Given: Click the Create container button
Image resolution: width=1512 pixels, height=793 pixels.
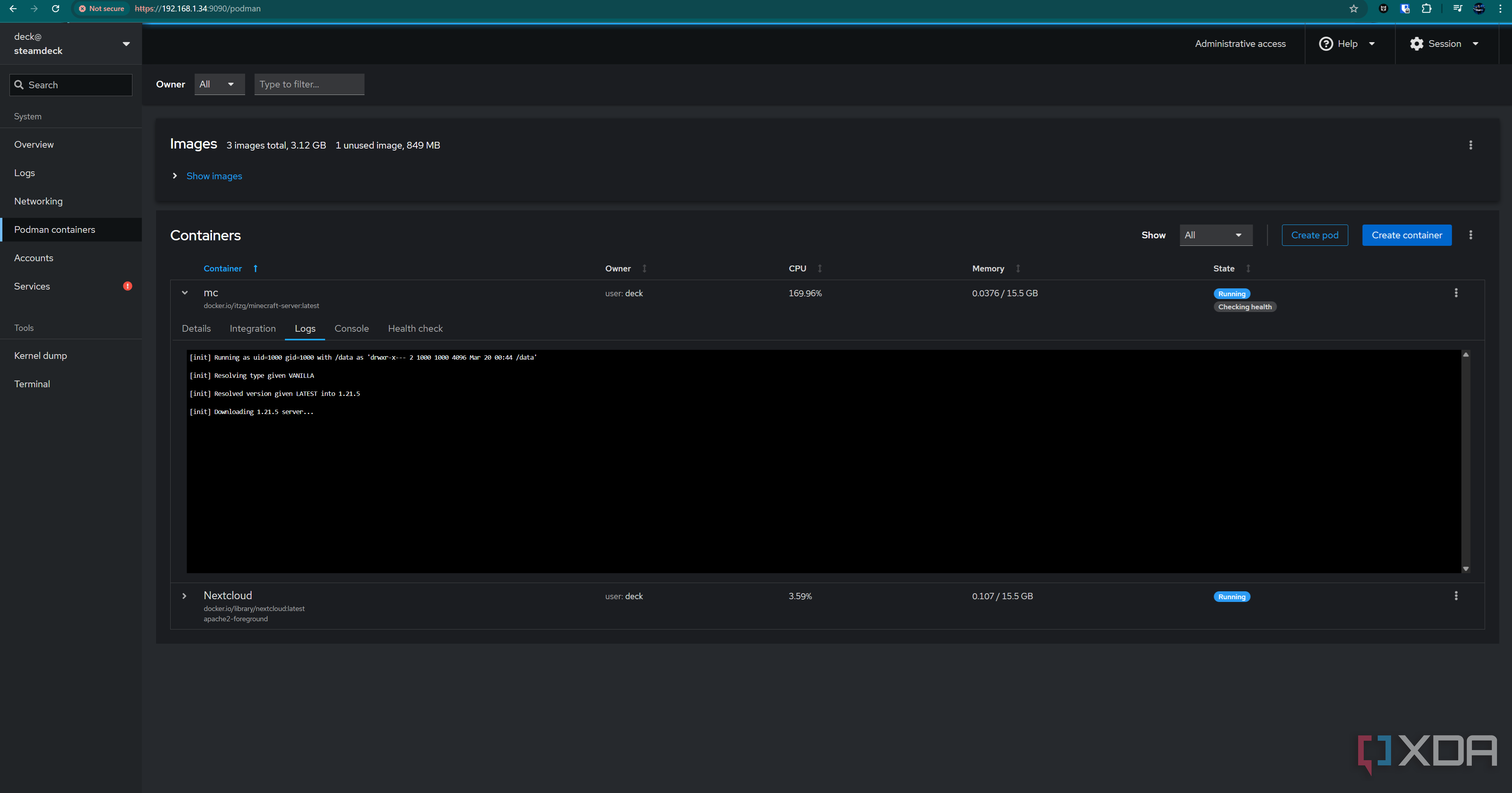Looking at the screenshot, I should coord(1406,235).
